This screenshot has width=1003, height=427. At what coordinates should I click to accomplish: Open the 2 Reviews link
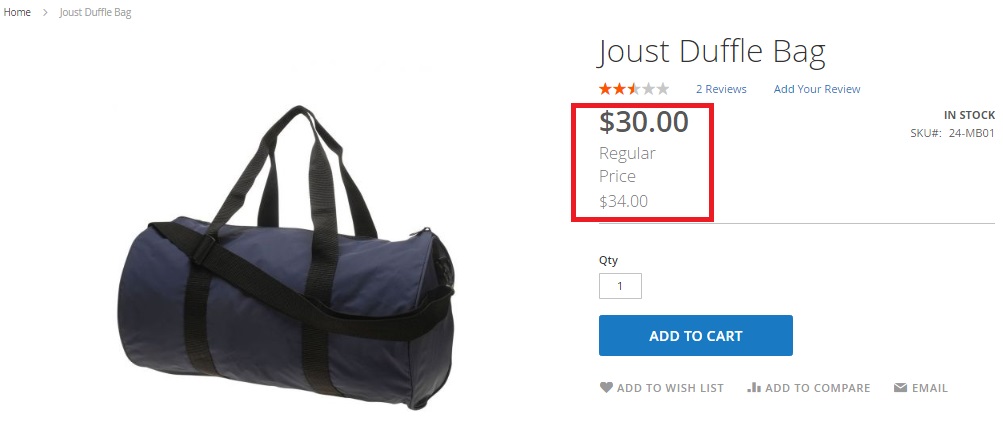point(721,89)
